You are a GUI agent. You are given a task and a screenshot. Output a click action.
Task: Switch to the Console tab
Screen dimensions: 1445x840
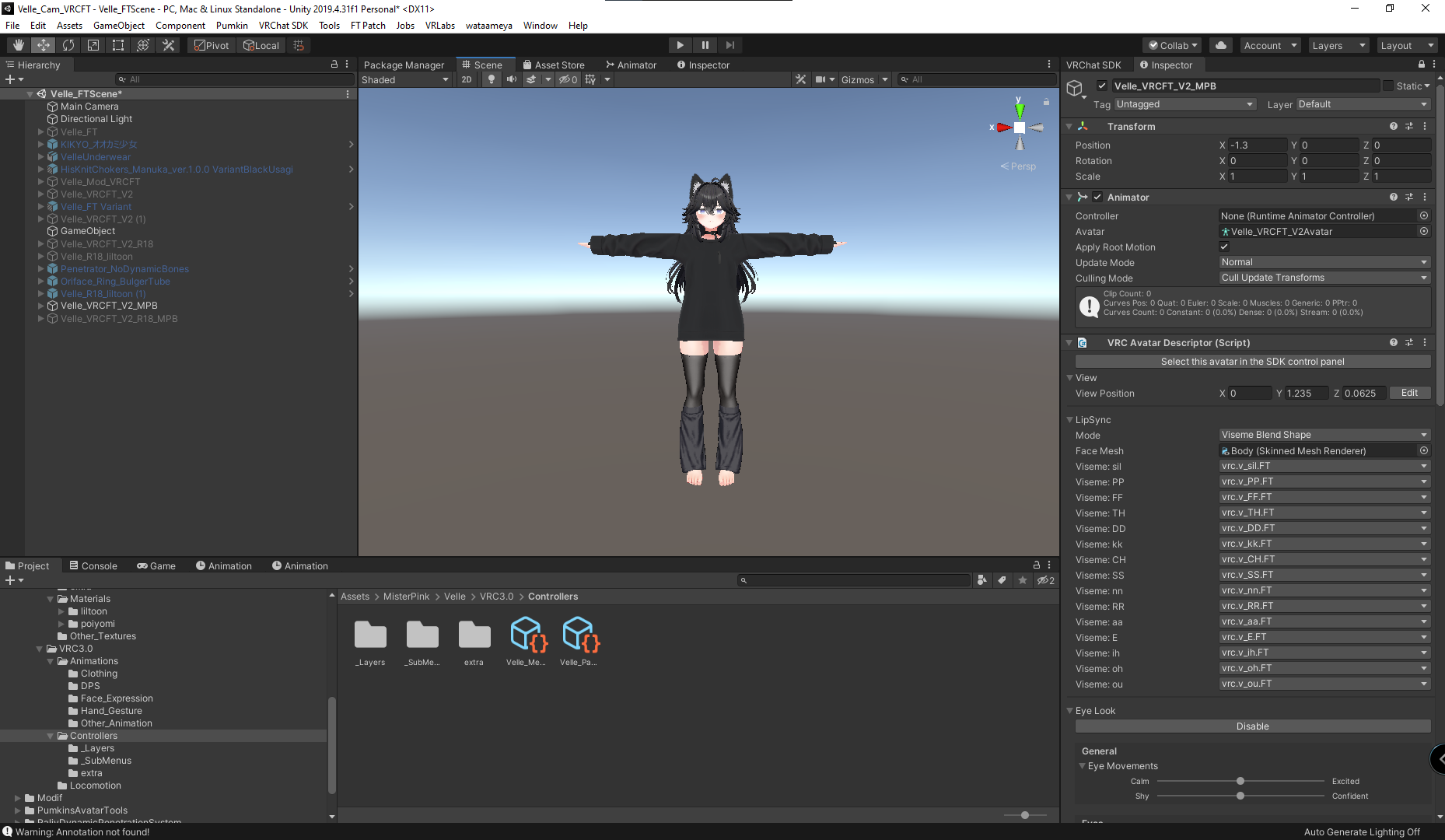(93, 565)
